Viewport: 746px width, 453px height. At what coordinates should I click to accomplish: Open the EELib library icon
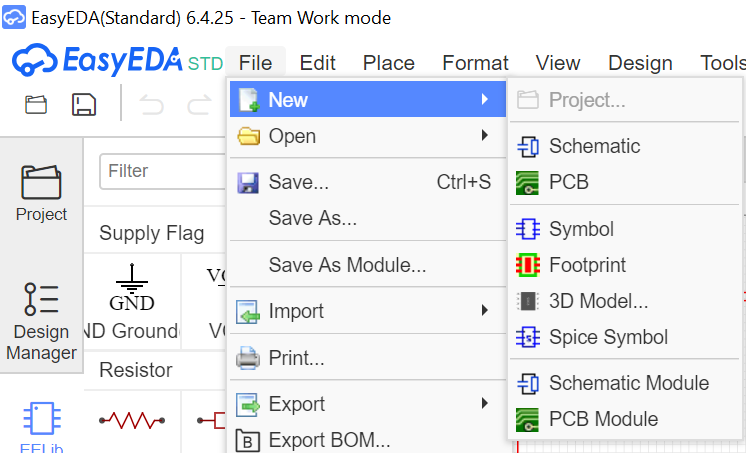pos(41,425)
